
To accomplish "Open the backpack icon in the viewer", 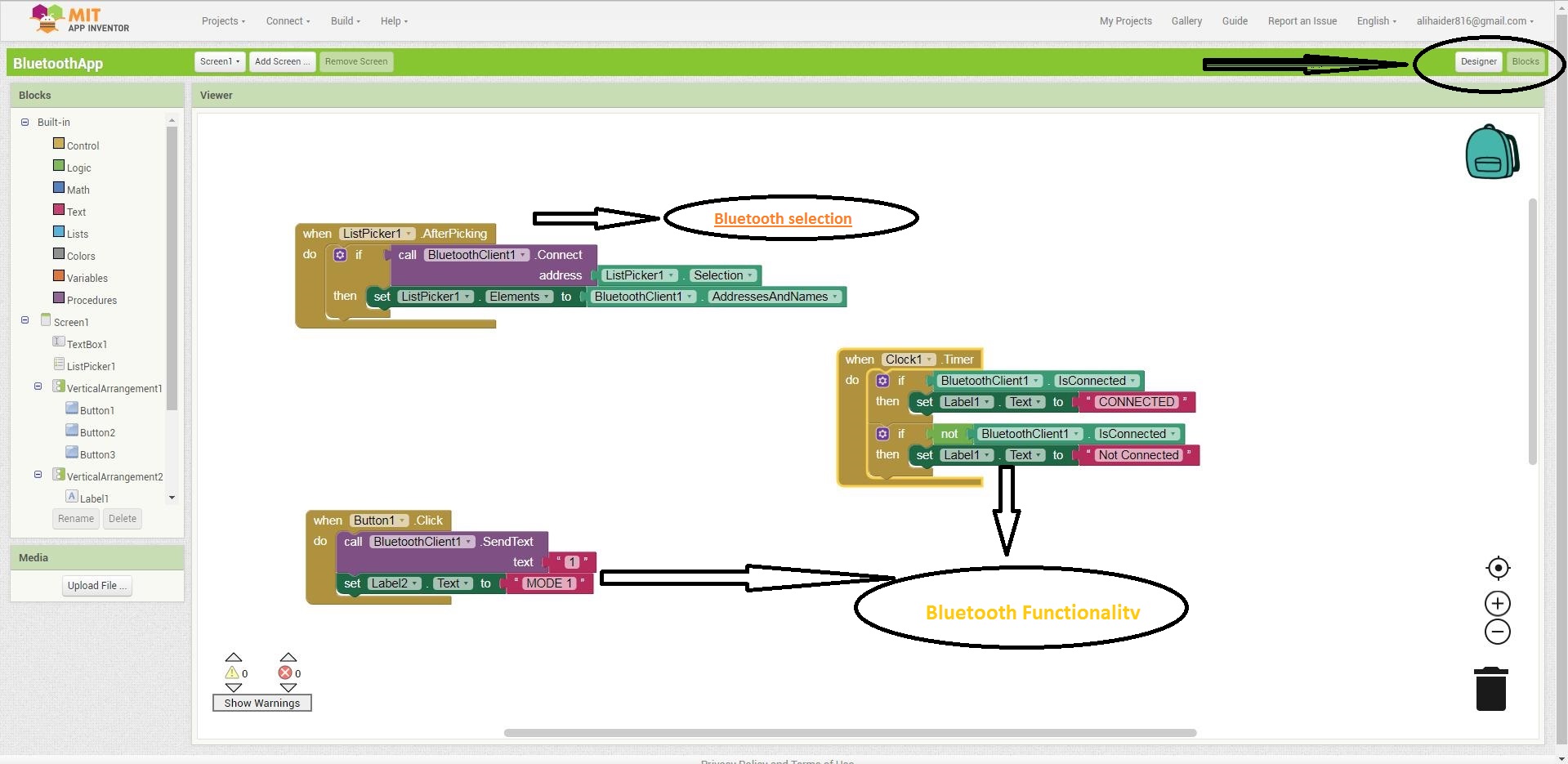I will pos(1492,152).
